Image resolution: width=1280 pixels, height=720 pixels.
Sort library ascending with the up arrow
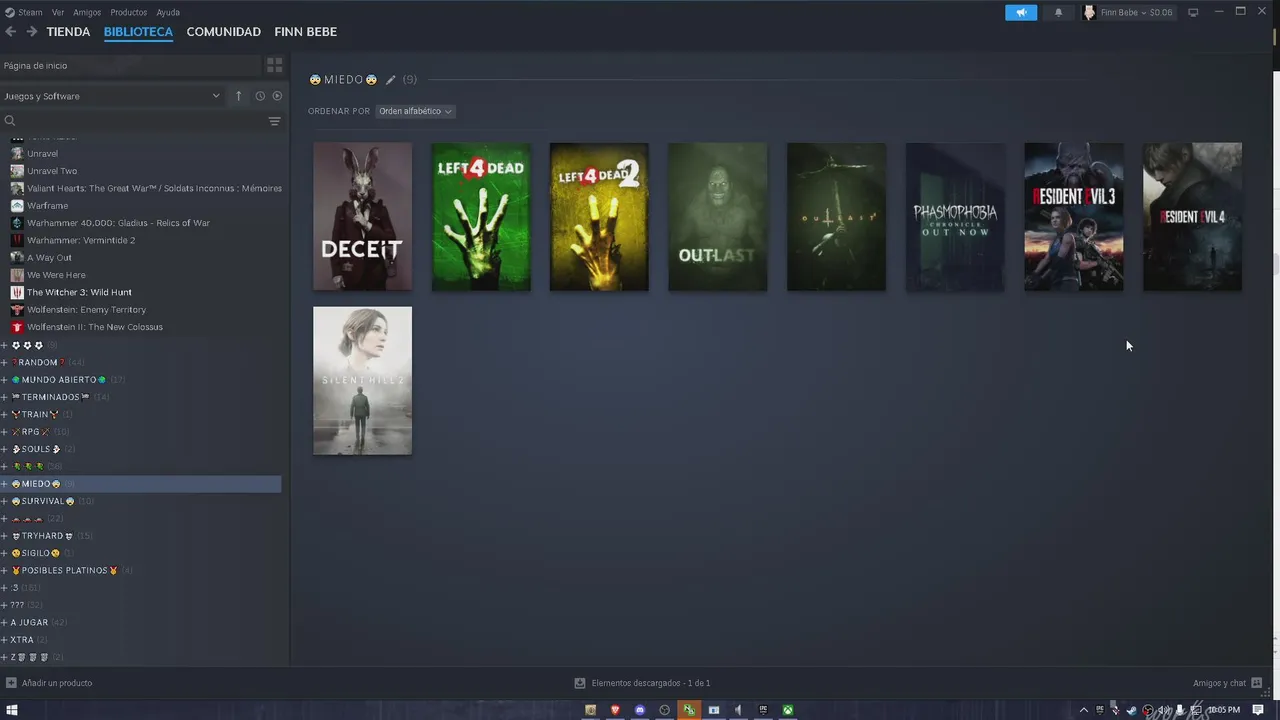238,96
